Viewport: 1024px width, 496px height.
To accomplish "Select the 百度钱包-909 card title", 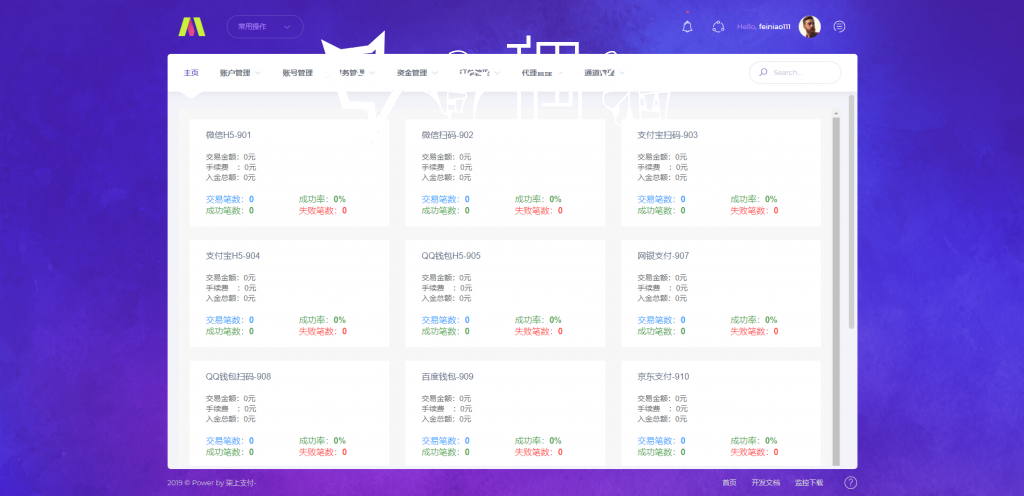I will 447,377.
